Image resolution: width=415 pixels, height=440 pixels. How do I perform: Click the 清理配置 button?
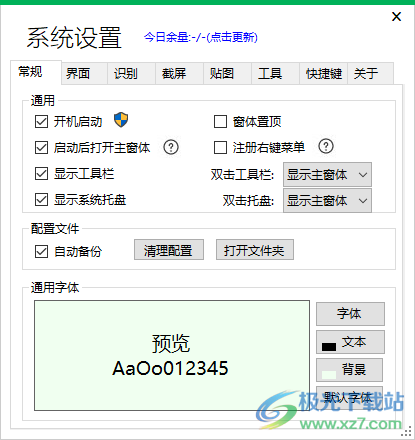(x=169, y=249)
